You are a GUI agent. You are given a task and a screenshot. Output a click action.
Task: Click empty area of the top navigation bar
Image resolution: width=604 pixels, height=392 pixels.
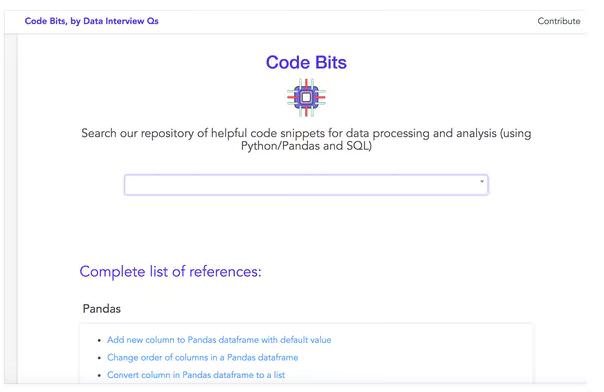point(347,21)
